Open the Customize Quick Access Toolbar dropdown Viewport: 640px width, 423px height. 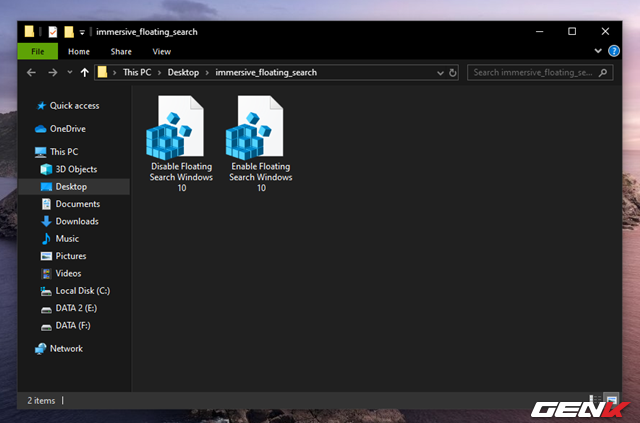pos(82,32)
